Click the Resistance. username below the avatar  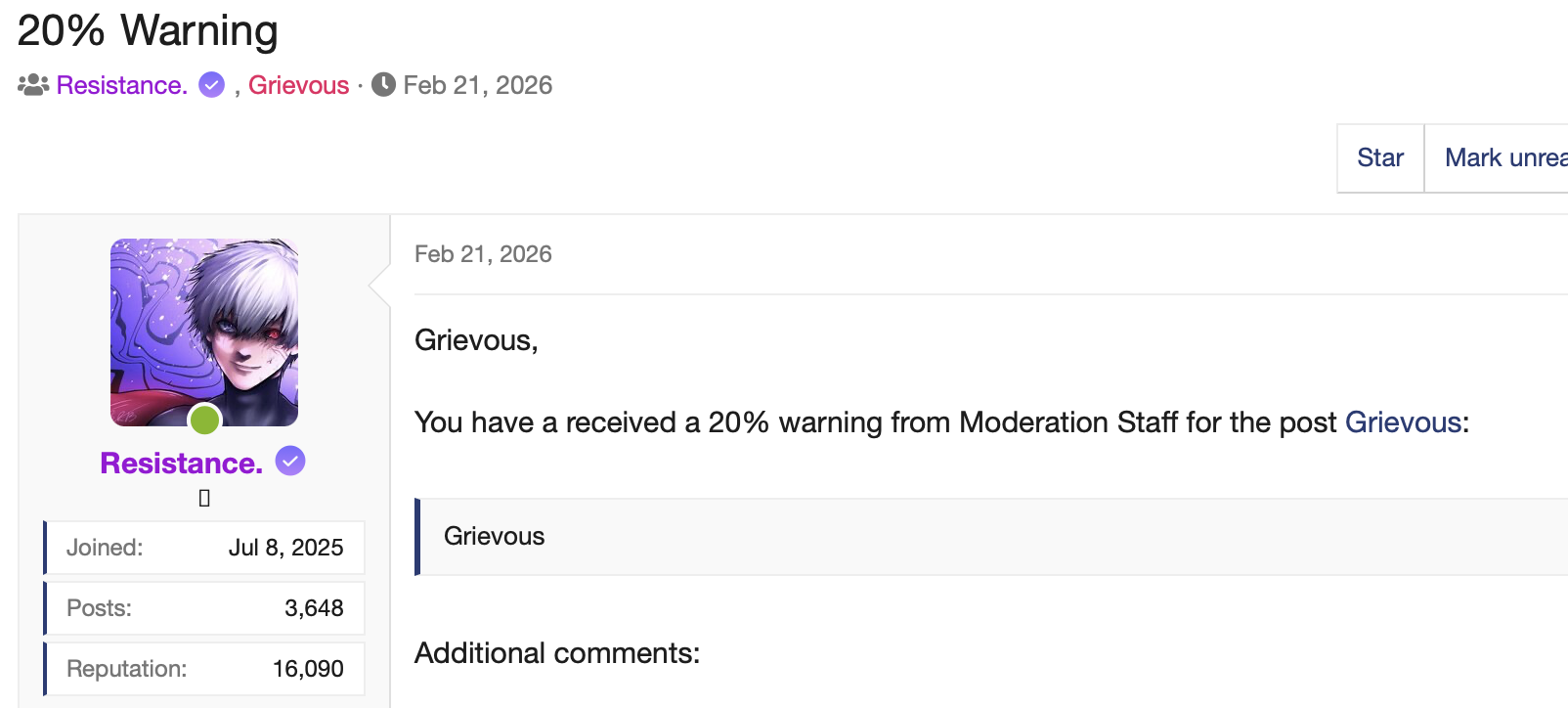pyautogui.click(x=182, y=463)
